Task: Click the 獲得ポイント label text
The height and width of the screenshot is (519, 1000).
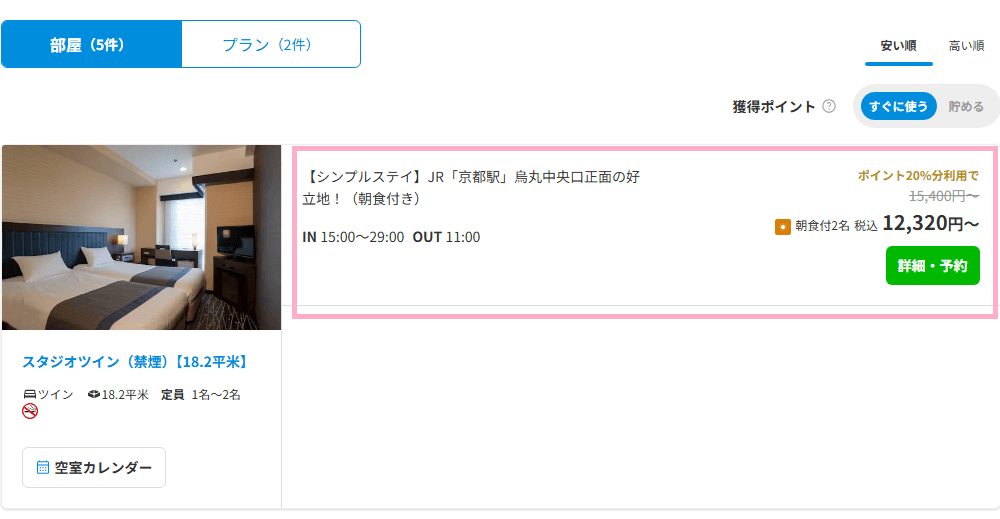Action: pos(774,106)
